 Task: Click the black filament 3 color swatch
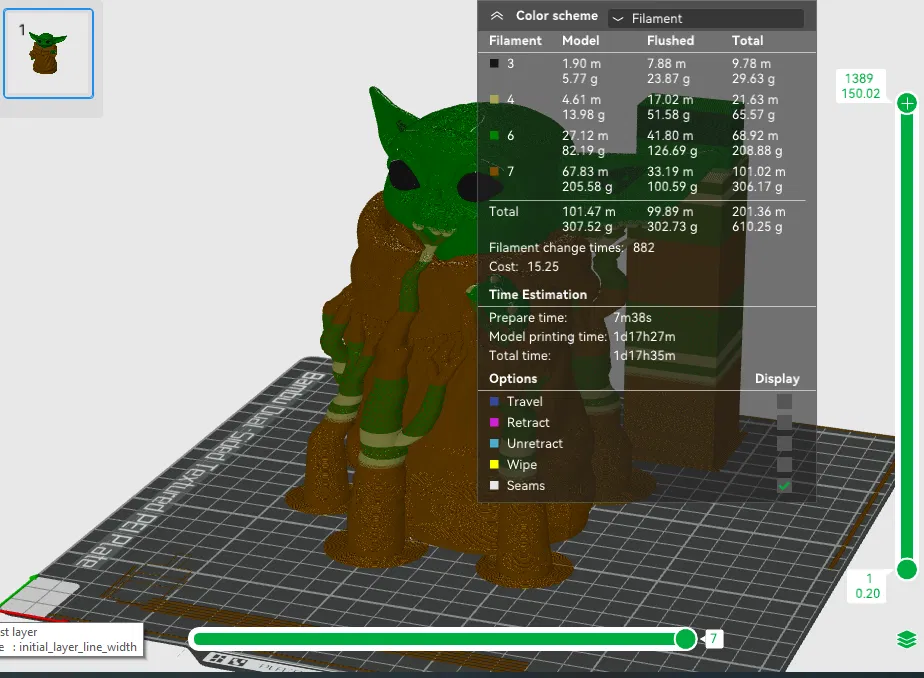coord(494,63)
